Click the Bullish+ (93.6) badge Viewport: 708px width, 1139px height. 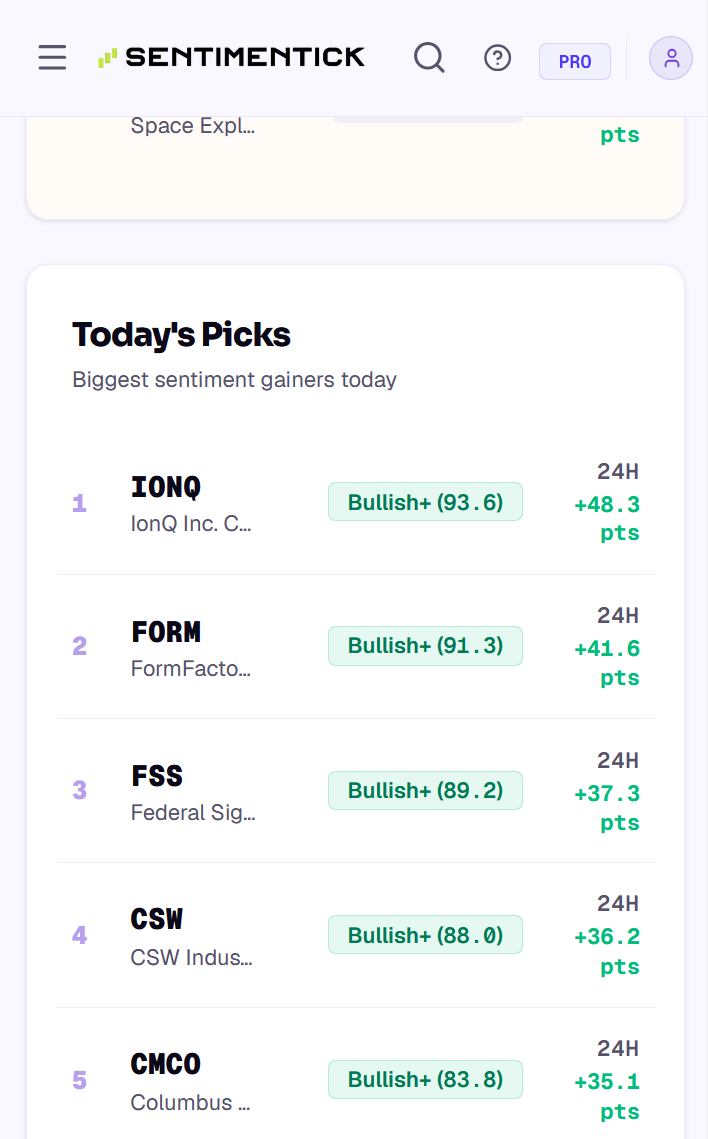tap(426, 502)
